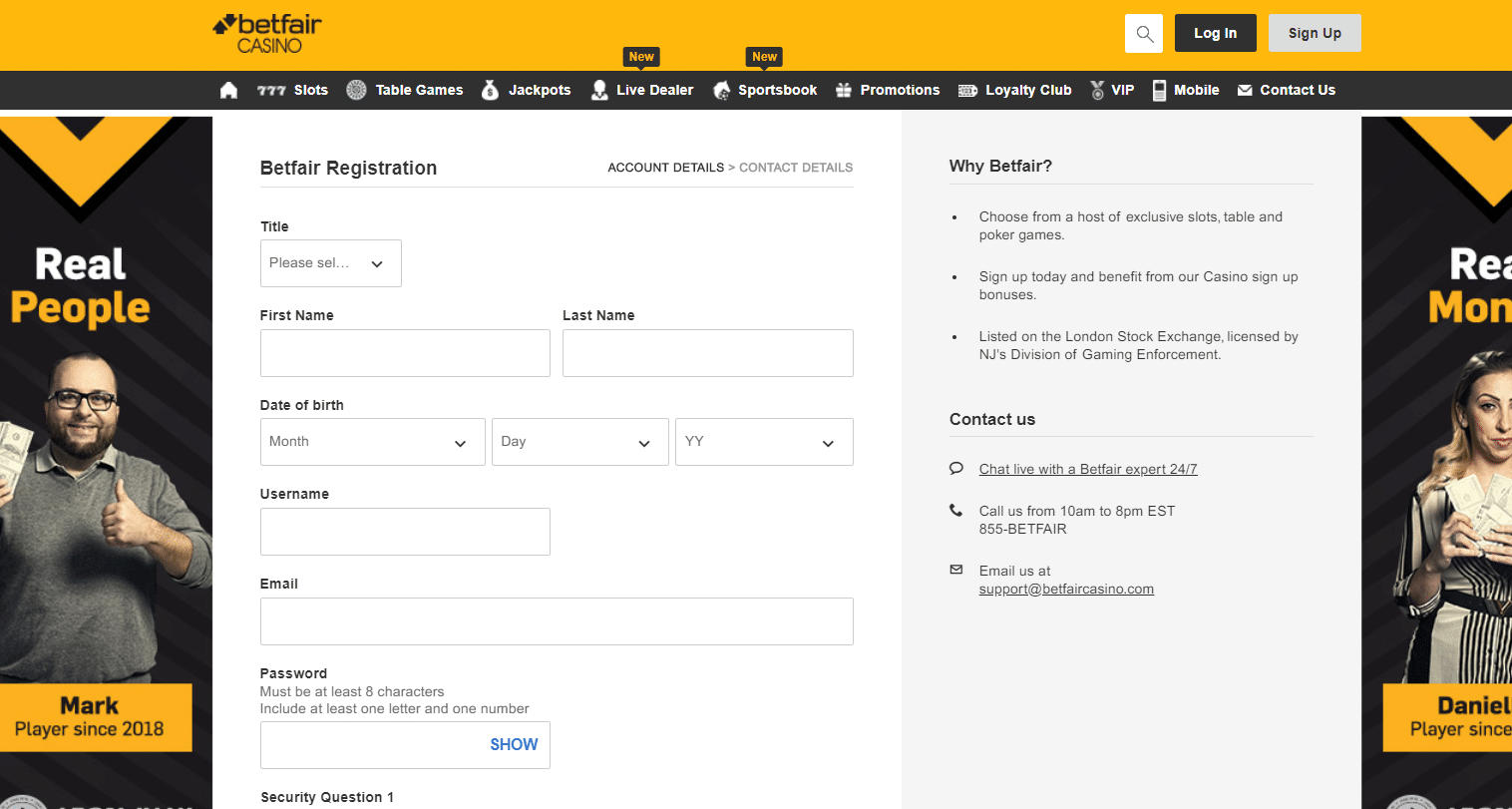The image size is (1512, 809).
Task: Open the Mobile menu item
Action: tap(1197, 90)
